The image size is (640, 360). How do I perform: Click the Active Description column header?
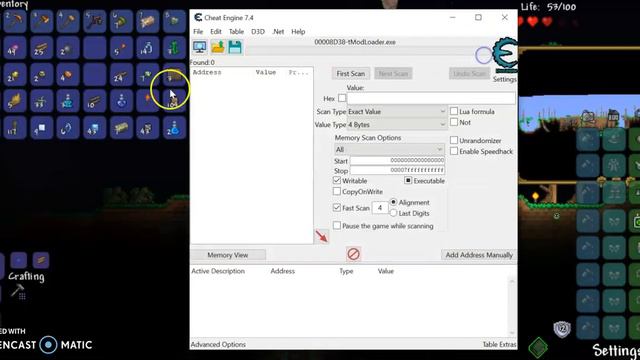[218, 271]
